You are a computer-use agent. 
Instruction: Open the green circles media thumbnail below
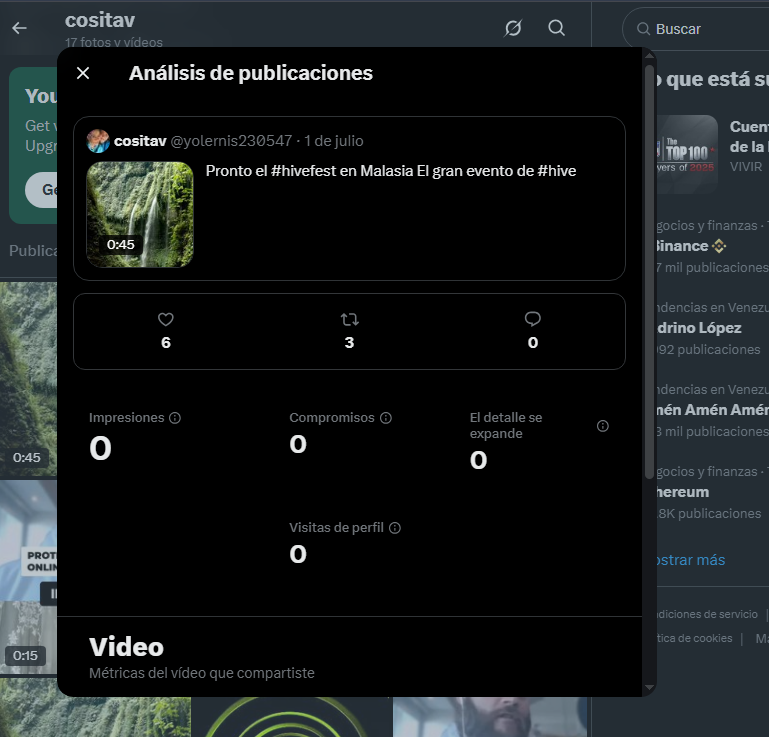(x=292, y=717)
